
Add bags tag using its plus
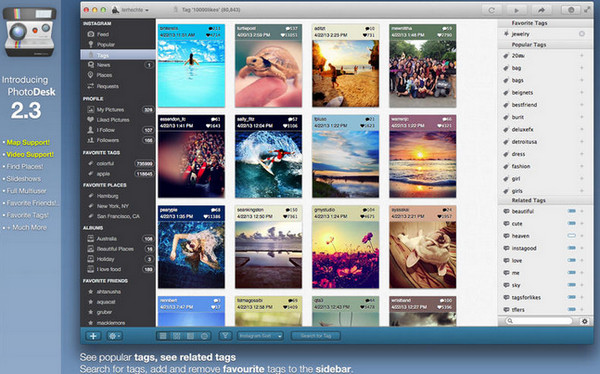582,80
